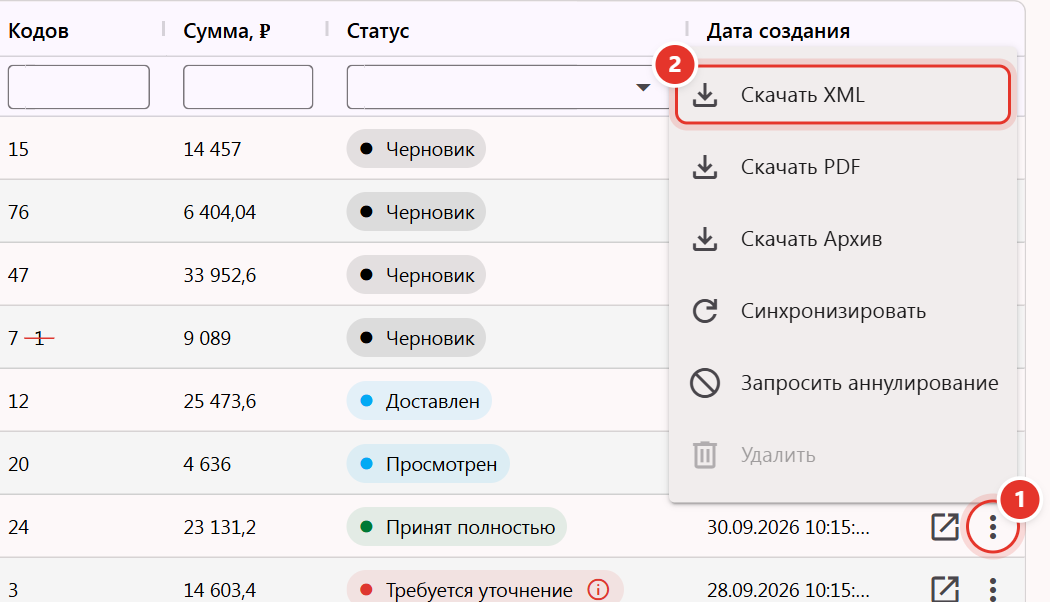This screenshot has height=602, width=1050.
Task: Click the trash icon beside Удалить
Action: click(x=704, y=455)
